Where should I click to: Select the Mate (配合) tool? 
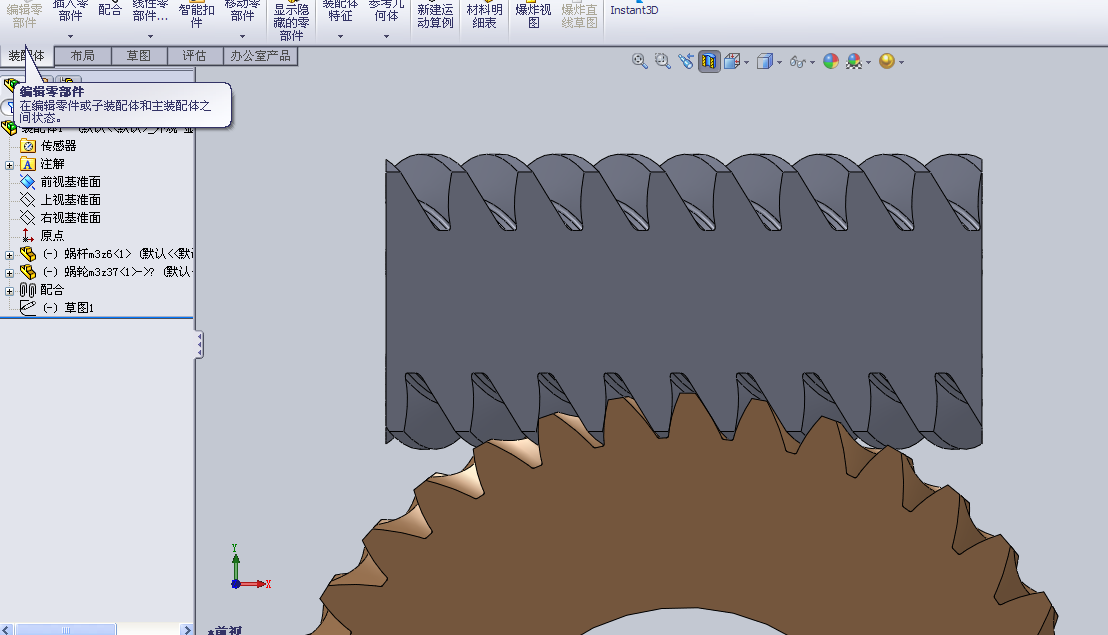(110, 10)
